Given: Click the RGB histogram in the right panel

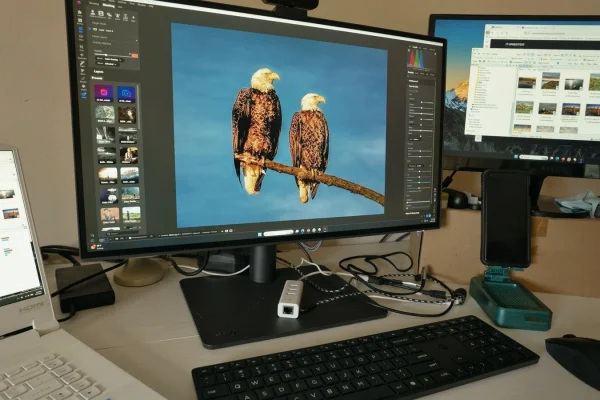Looking at the screenshot, I should (421, 59).
